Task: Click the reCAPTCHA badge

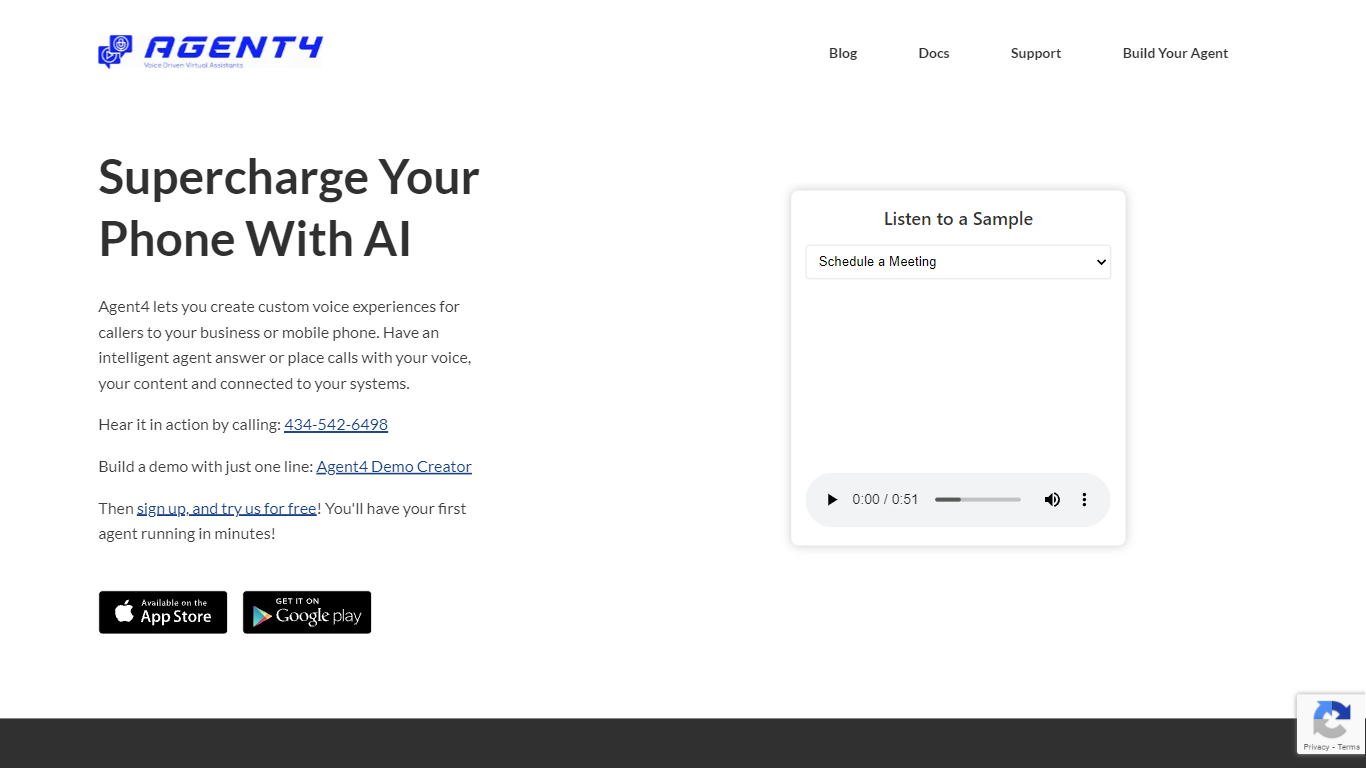Action: tap(1331, 724)
